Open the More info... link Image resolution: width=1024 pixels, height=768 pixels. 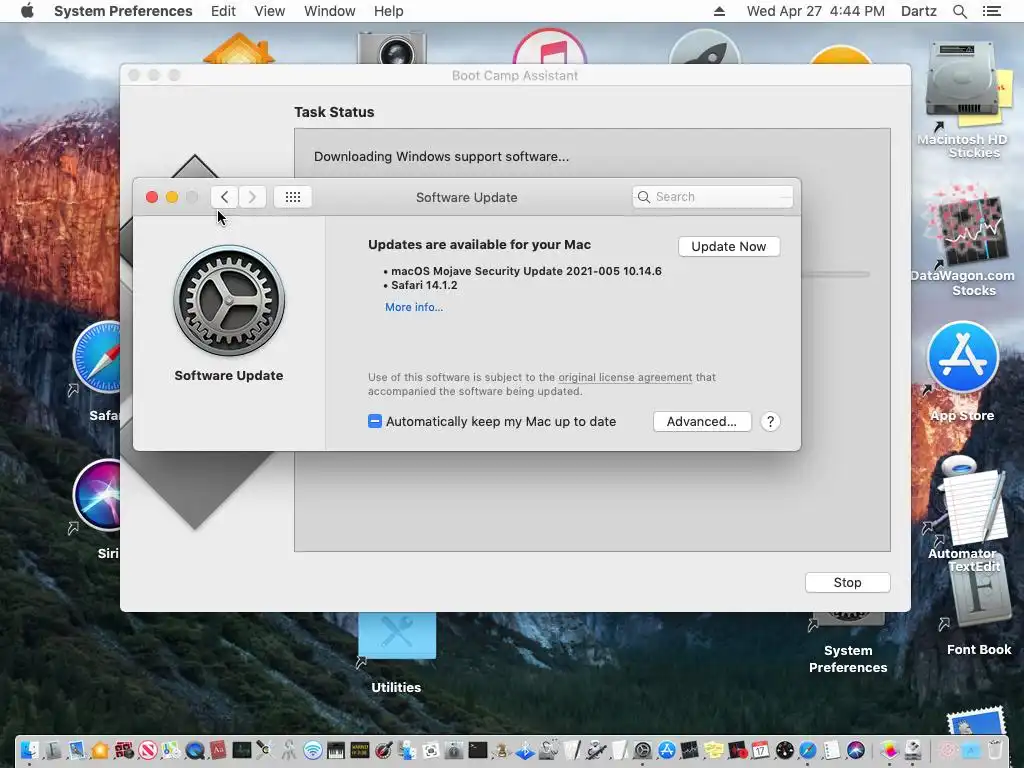(413, 307)
